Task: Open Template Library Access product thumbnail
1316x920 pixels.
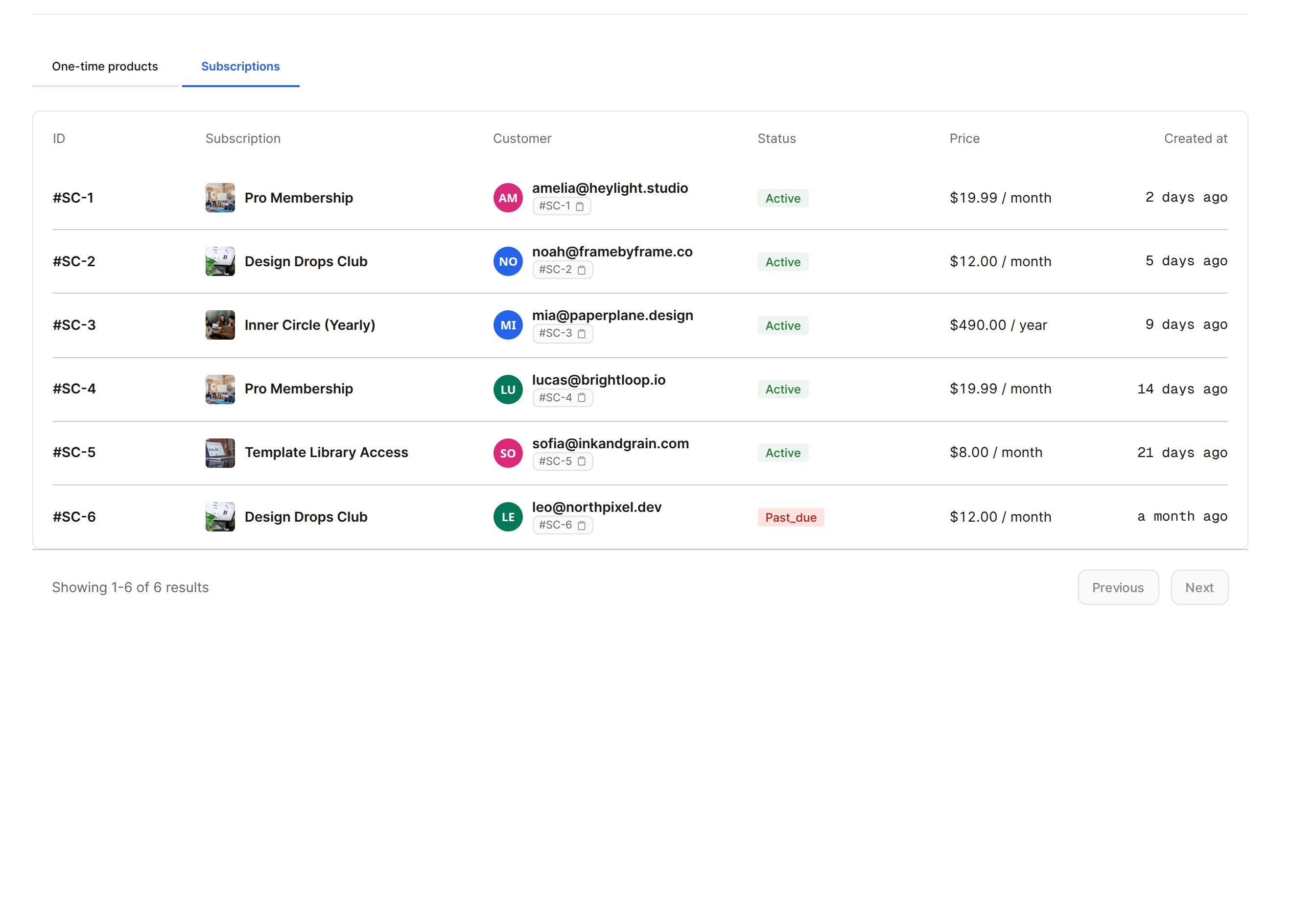Action: click(220, 453)
